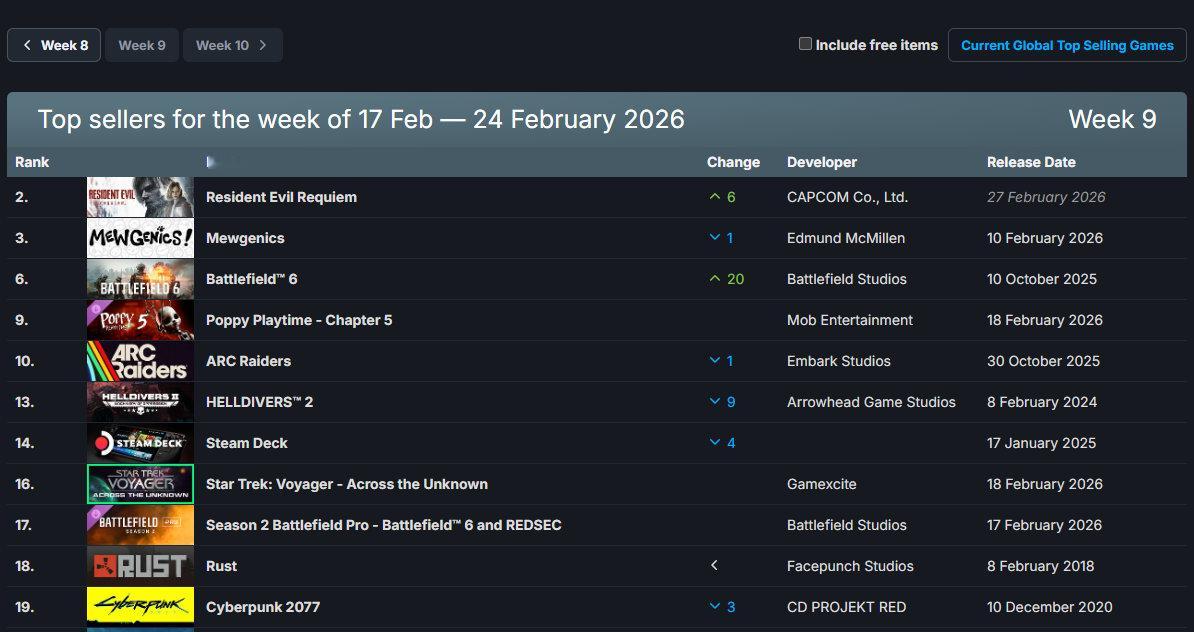Open the Mewgenics capsule image
Image resolution: width=1194 pixels, height=632 pixels.
[140, 238]
